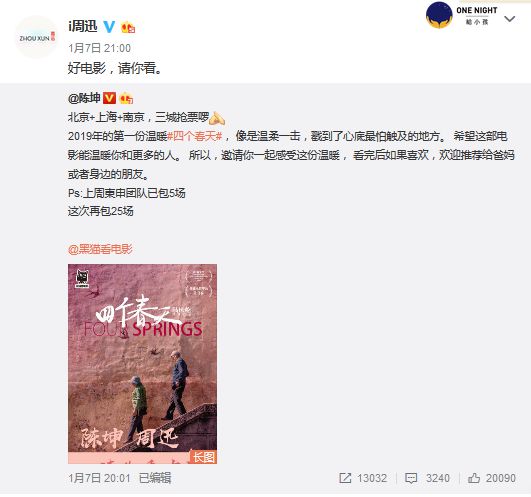Open original post time 1月7日 20:01
531x497 pixels.
point(99,478)
